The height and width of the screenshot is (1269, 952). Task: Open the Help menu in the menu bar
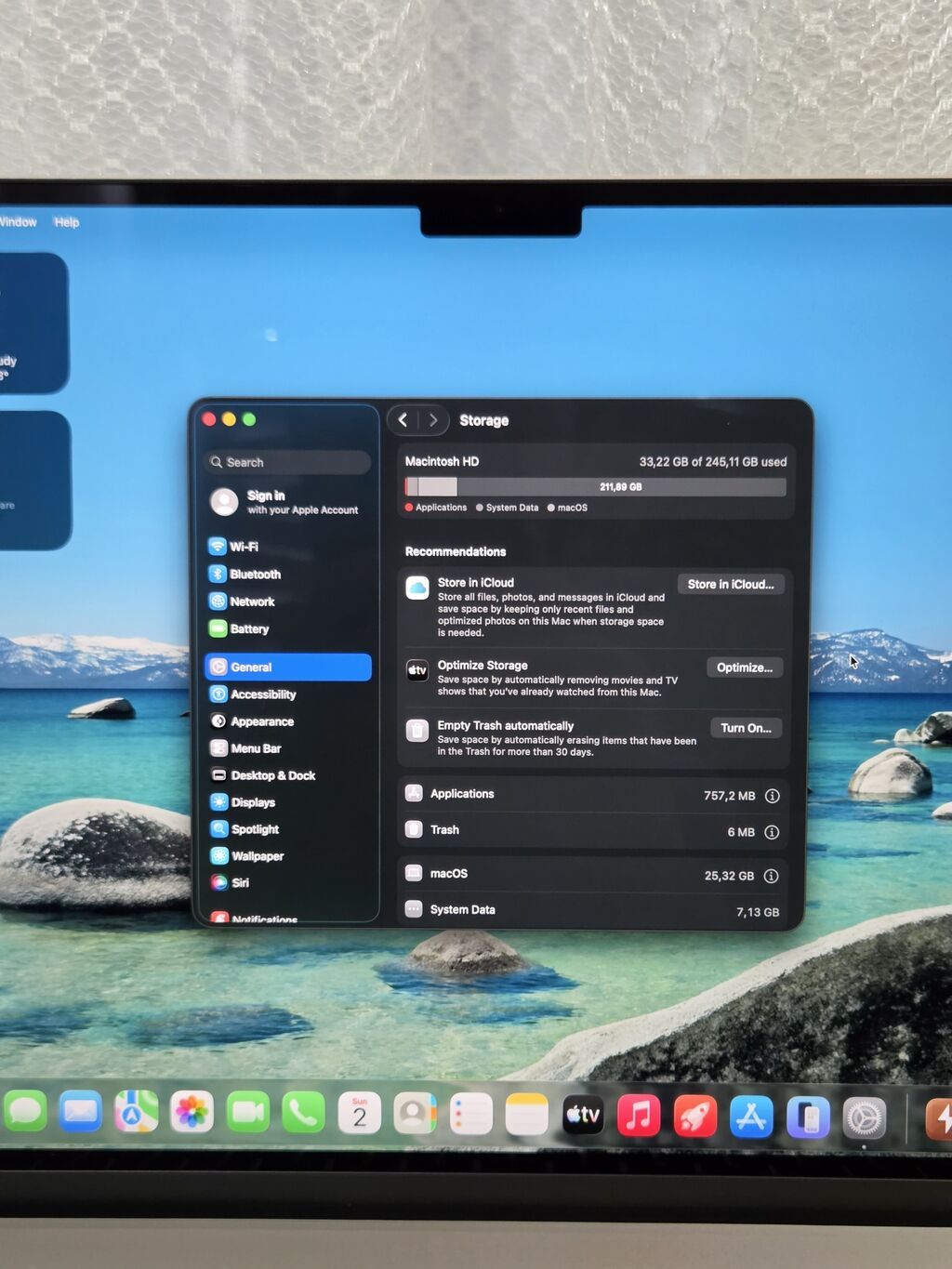pos(67,222)
